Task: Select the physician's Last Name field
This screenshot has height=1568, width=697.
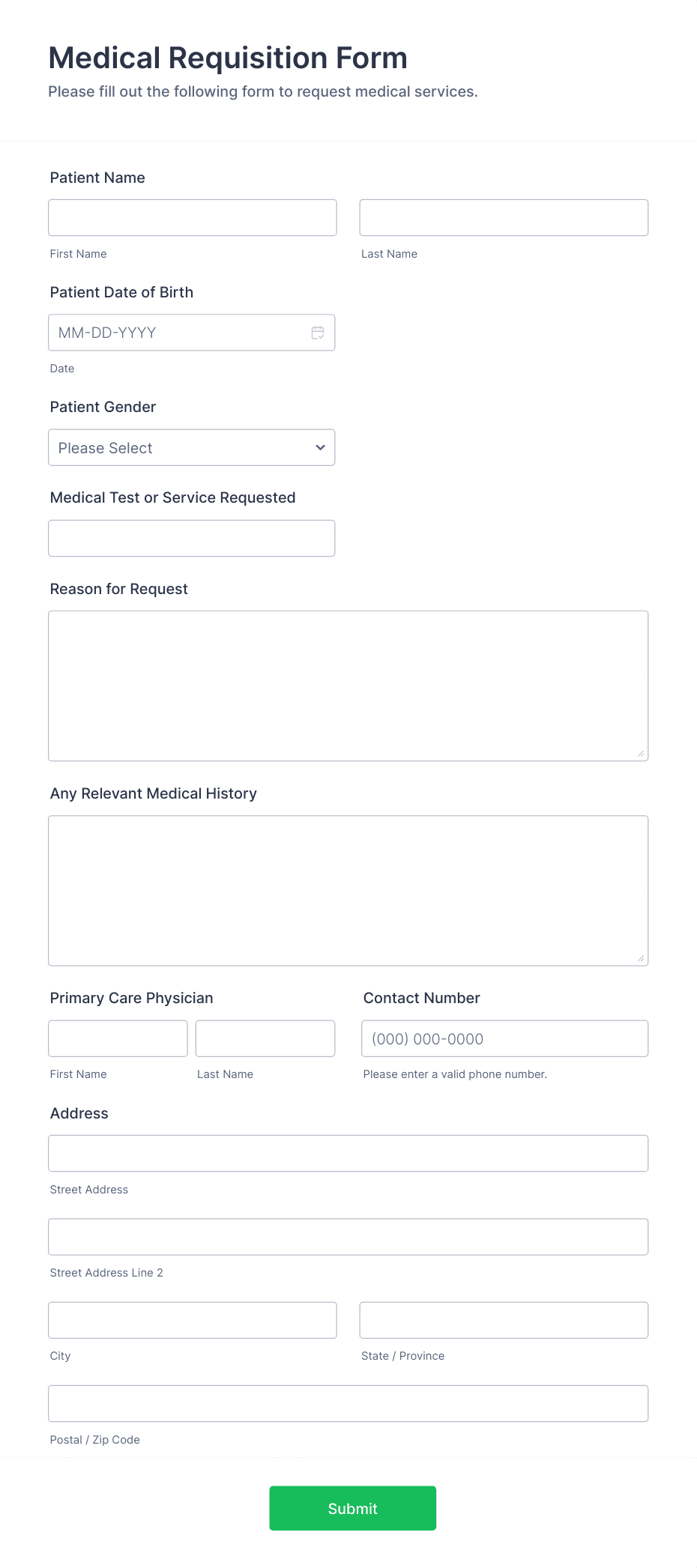Action: pos(265,1038)
